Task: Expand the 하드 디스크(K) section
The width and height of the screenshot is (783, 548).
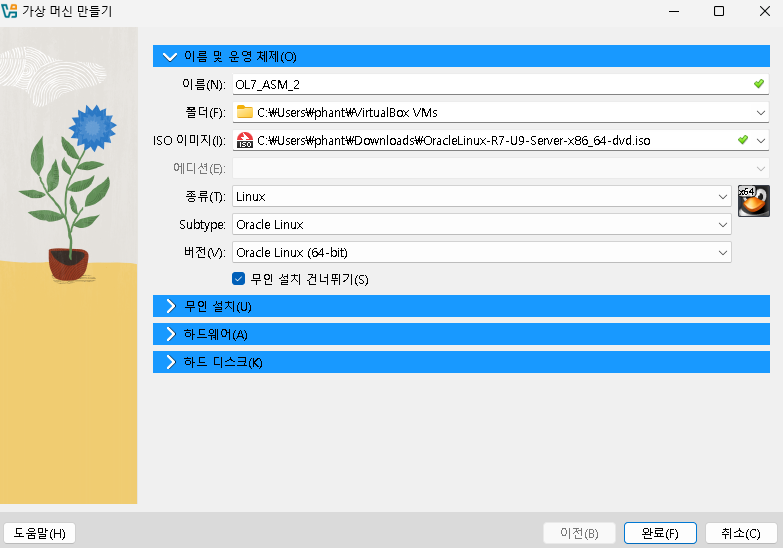Action: point(461,362)
